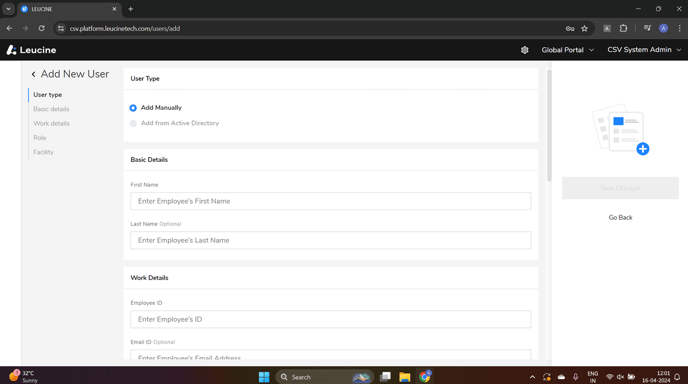
Task: Expand CSV System Admin dropdown
Action: click(x=644, y=50)
